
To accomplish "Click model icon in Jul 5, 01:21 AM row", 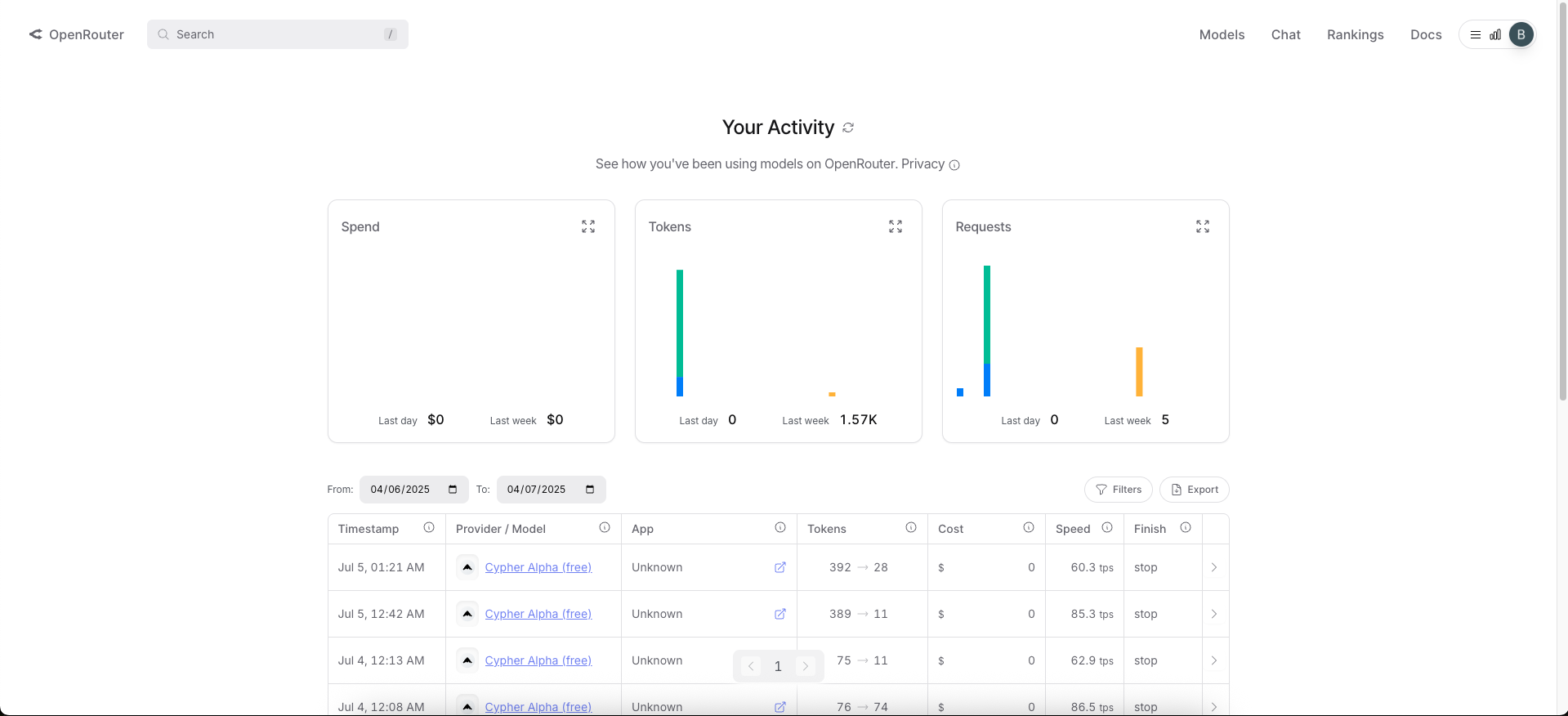I will click(467, 567).
